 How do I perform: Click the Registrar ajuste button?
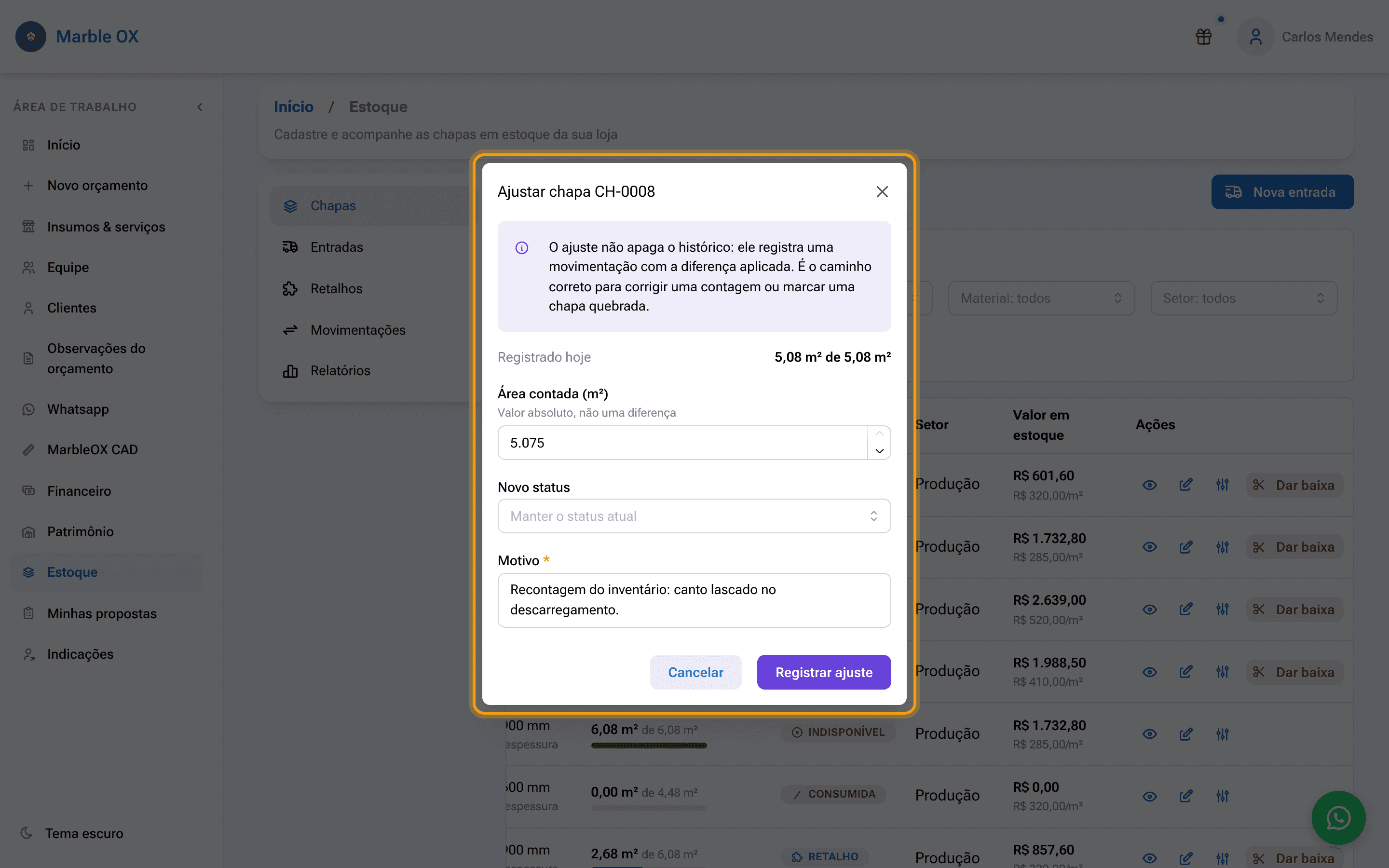point(824,672)
